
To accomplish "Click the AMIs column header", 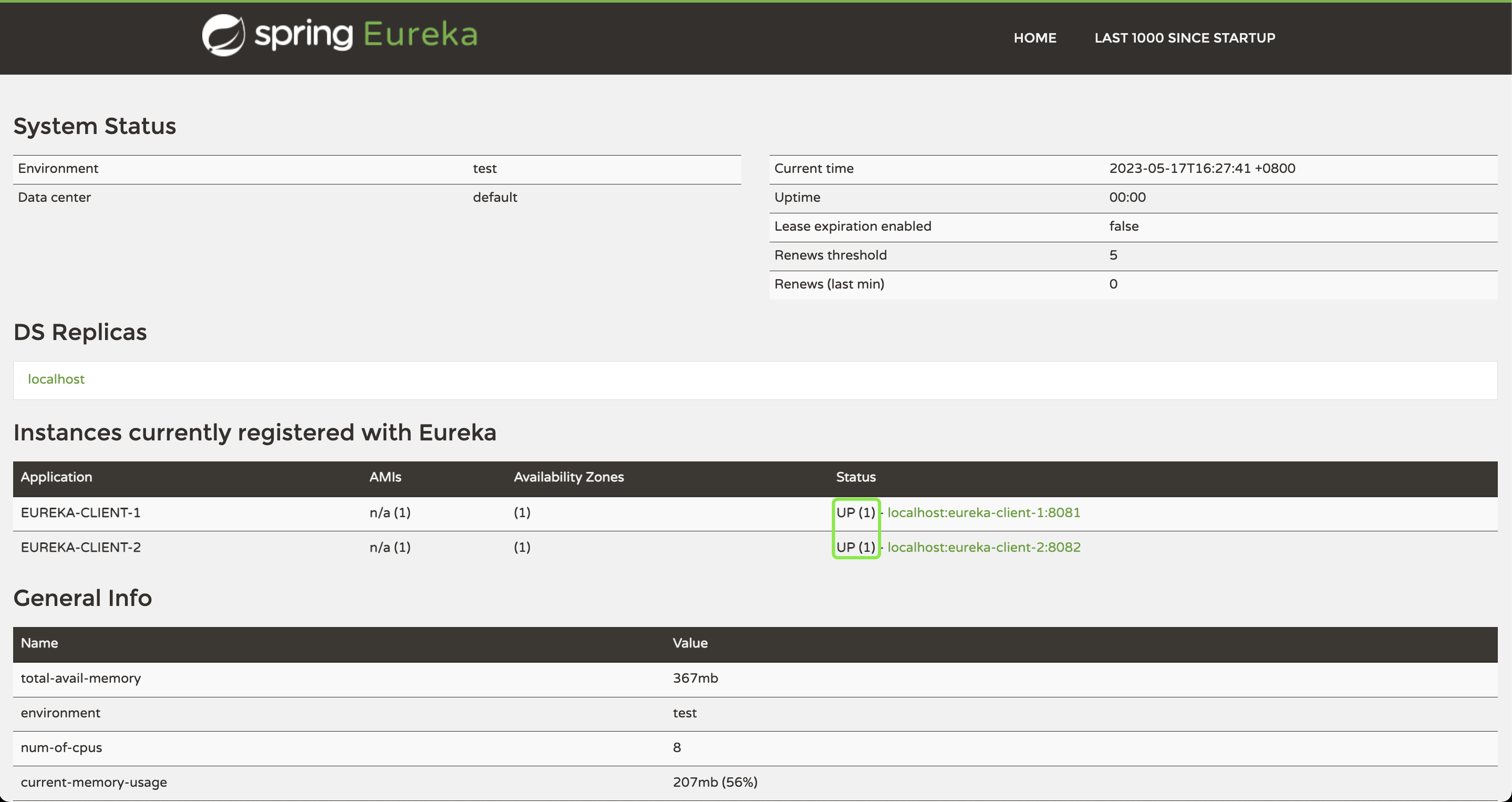I will [385, 477].
